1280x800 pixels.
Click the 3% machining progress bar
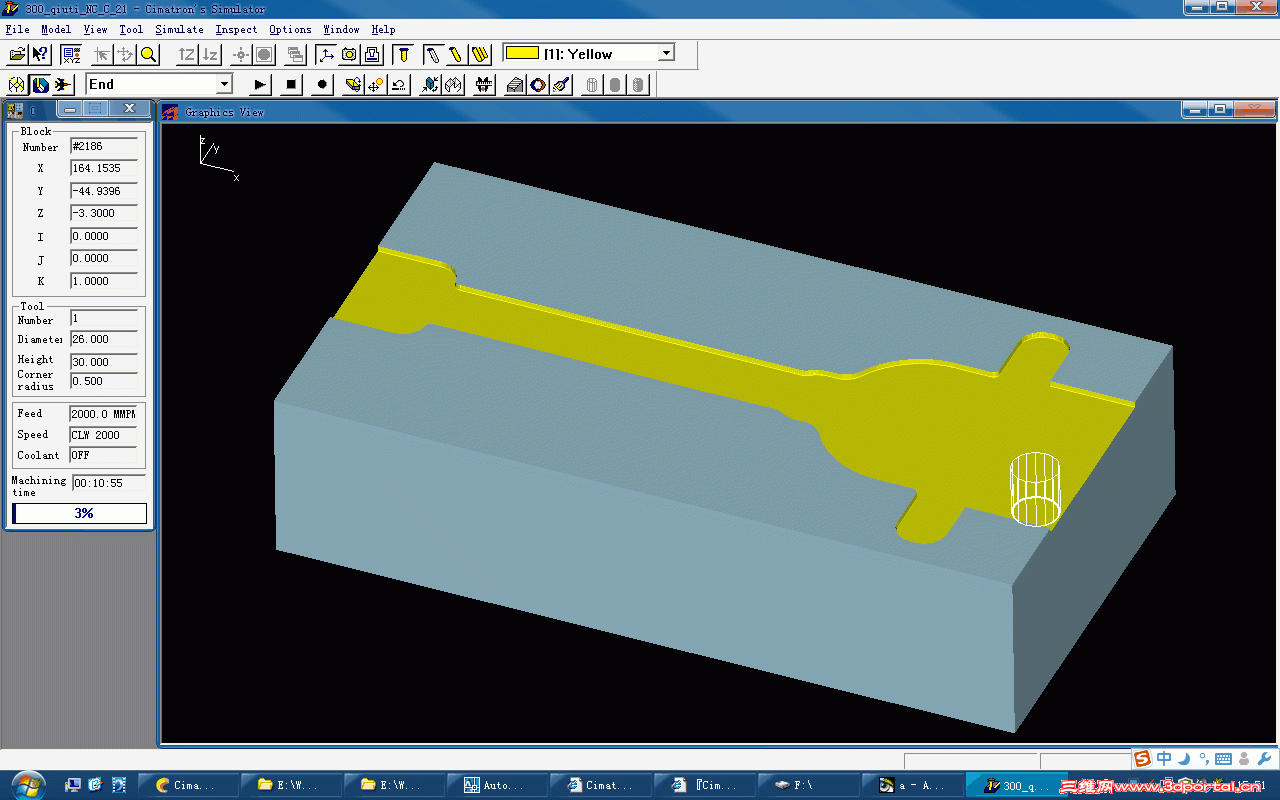[79, 513]
